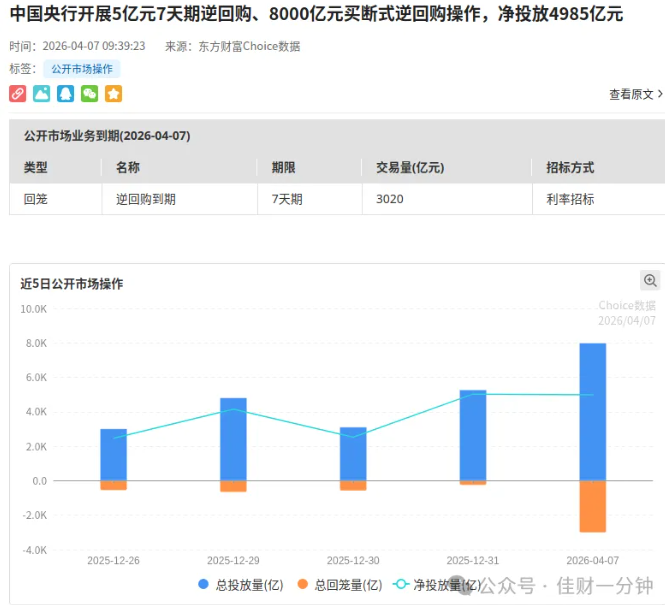Share via the green WeChat icon

89,94
